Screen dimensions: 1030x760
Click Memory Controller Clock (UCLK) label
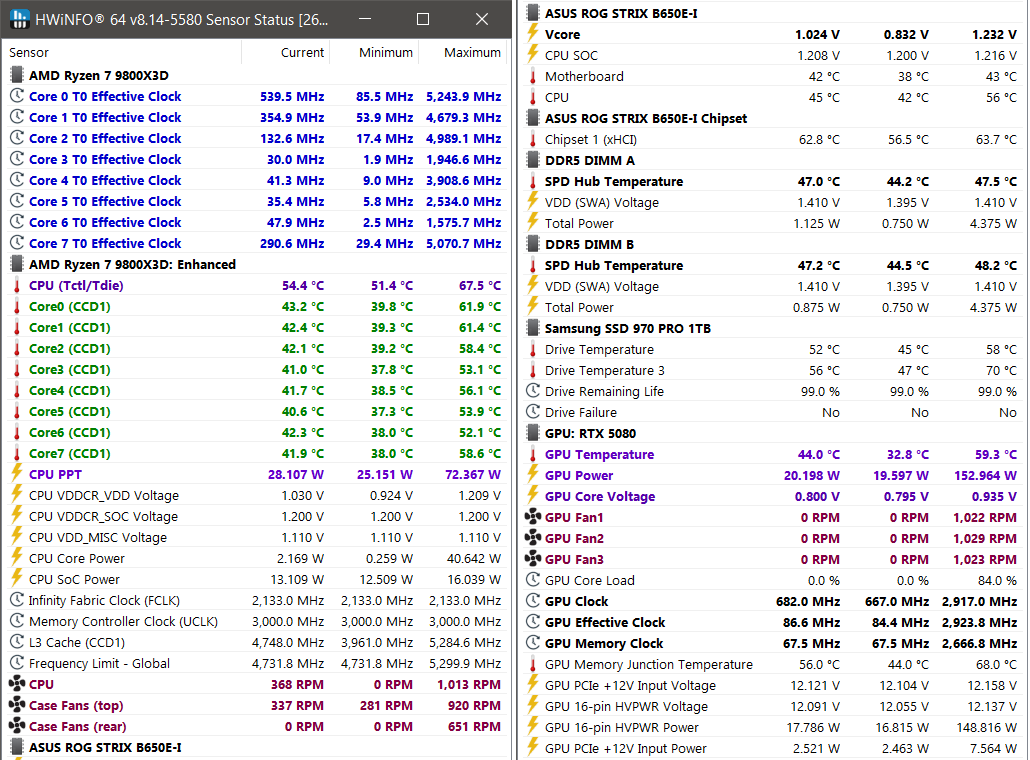coord(123,621)
